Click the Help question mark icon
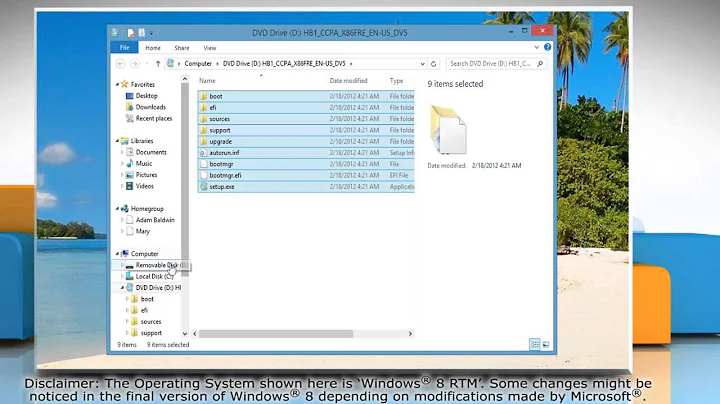Screen dimensions: 720x404 (x=547, y=47)
